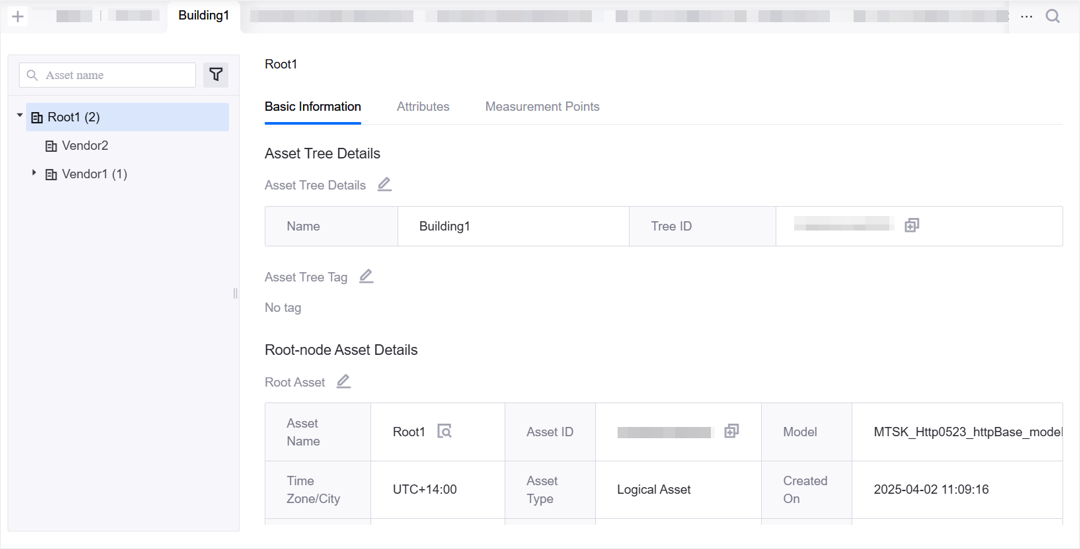Edit Asset Tree Details pencil icon
The height and width of the screenshot is (549, 1080).
click(x=384, y=185)
